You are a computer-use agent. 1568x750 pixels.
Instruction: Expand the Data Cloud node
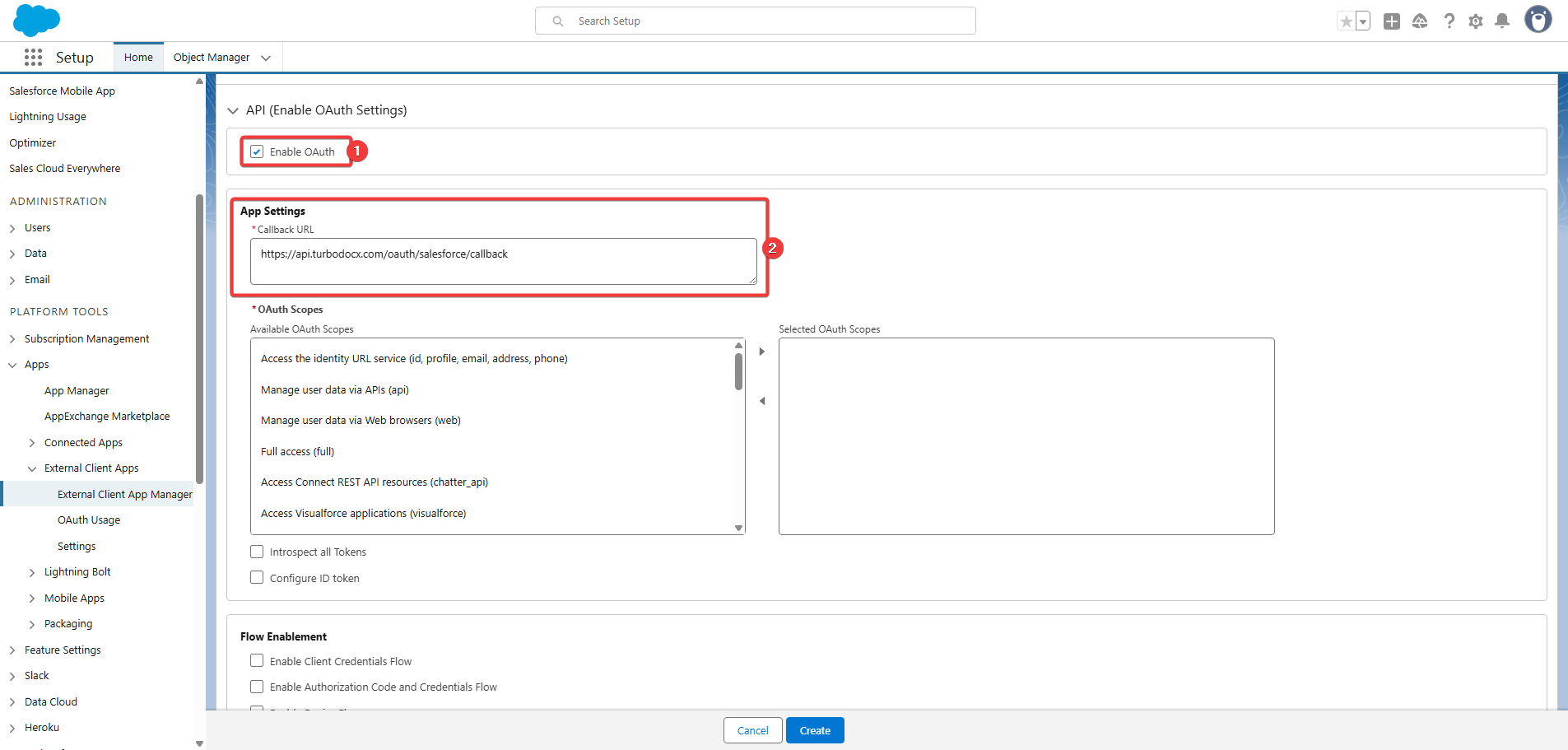12,702
